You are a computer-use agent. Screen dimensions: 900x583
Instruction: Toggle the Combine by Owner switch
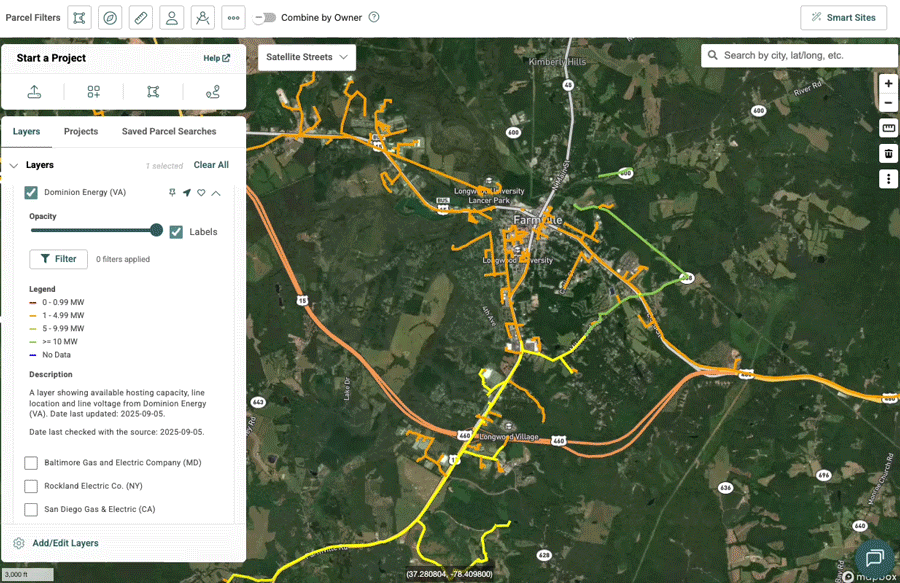tap(265, 18)
